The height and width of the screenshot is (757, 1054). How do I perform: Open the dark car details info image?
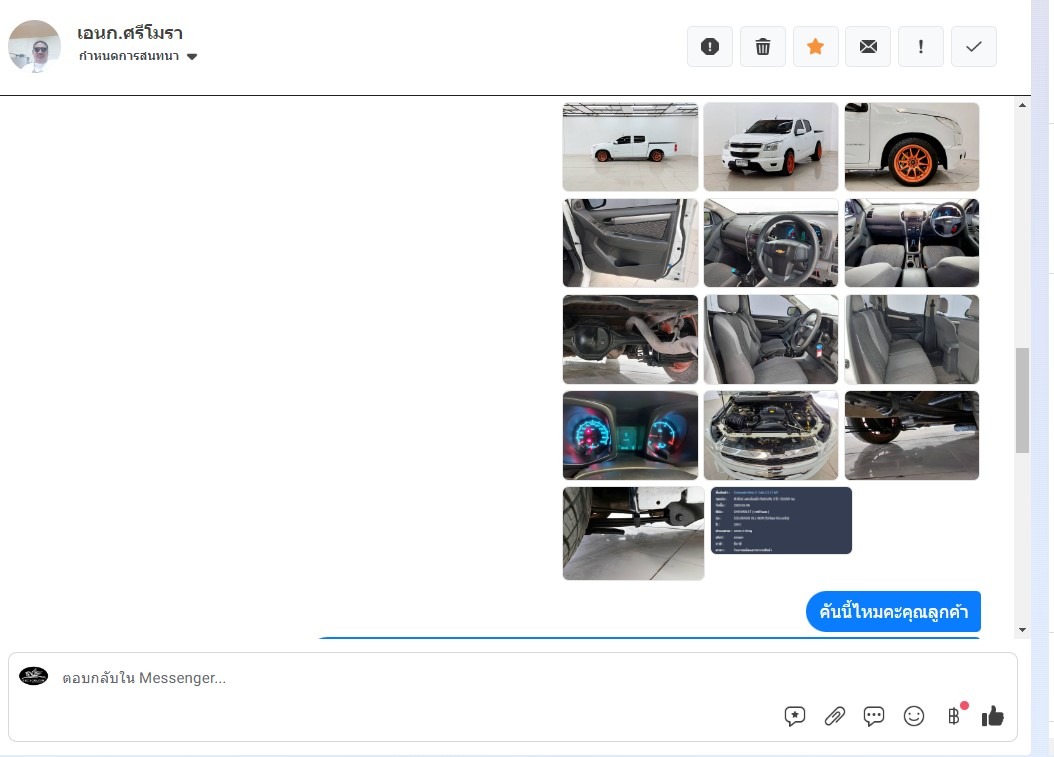(781, 520)
